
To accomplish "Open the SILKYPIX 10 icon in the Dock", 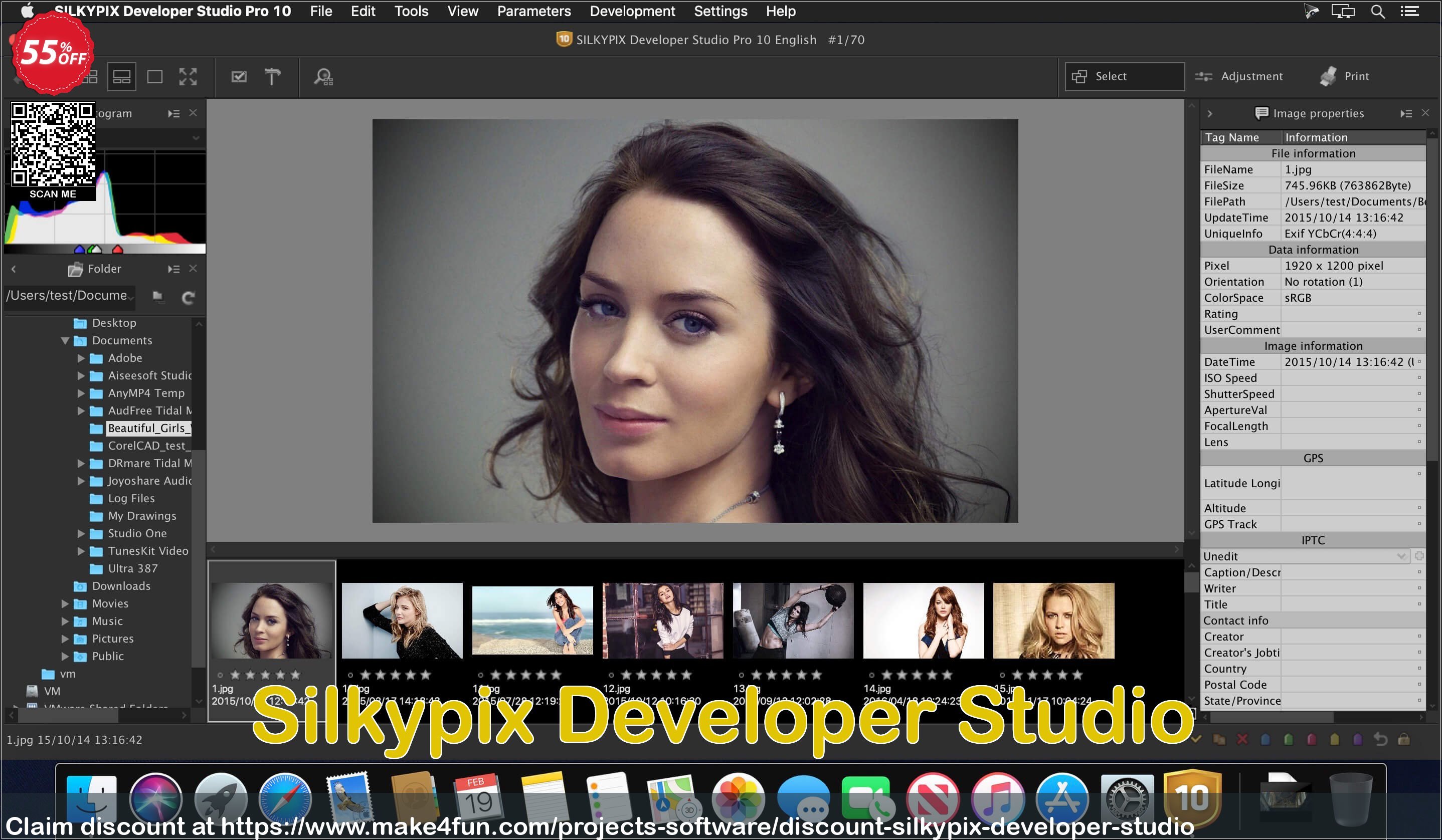I will (x=1192, y=798).
